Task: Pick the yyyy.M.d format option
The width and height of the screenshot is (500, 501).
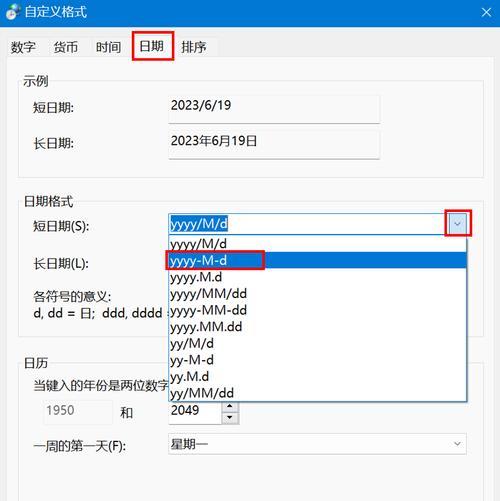Action: [x=317, y=277]
